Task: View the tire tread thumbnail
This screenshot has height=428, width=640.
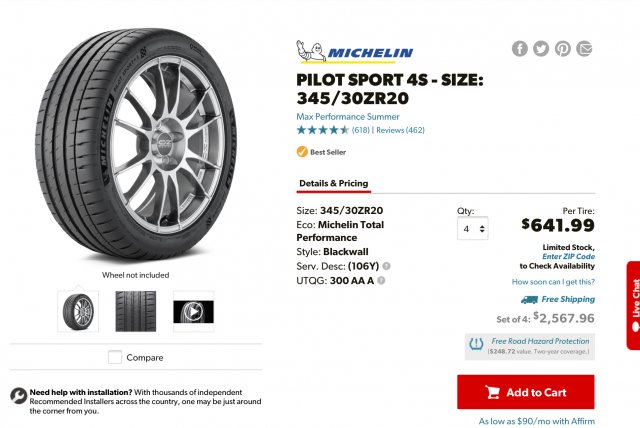Action: 135,311
